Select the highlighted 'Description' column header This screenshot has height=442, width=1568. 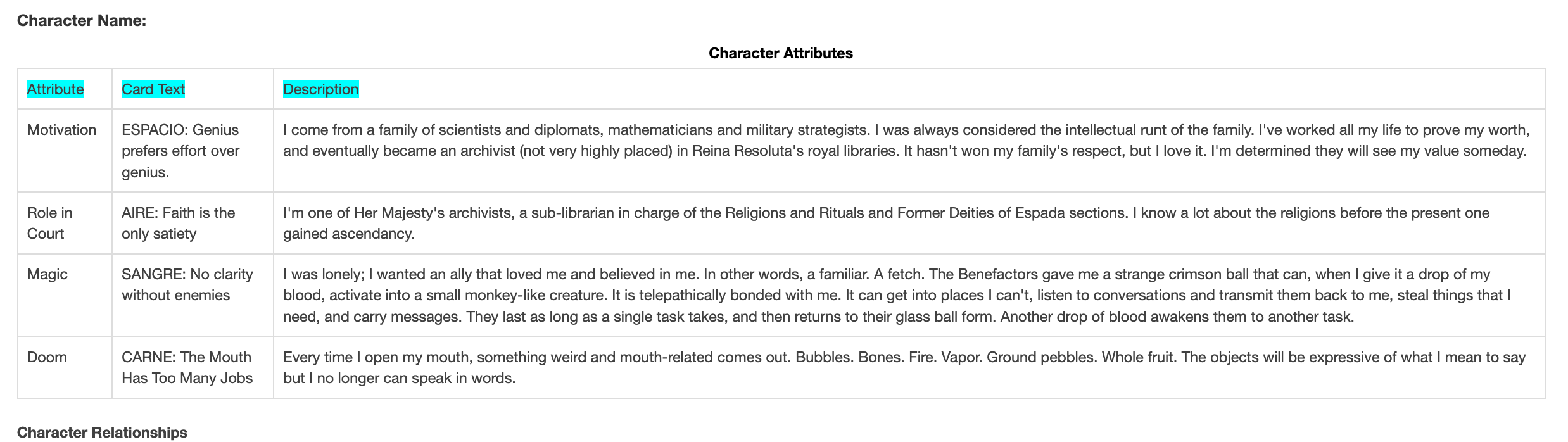tap(320, 89)
